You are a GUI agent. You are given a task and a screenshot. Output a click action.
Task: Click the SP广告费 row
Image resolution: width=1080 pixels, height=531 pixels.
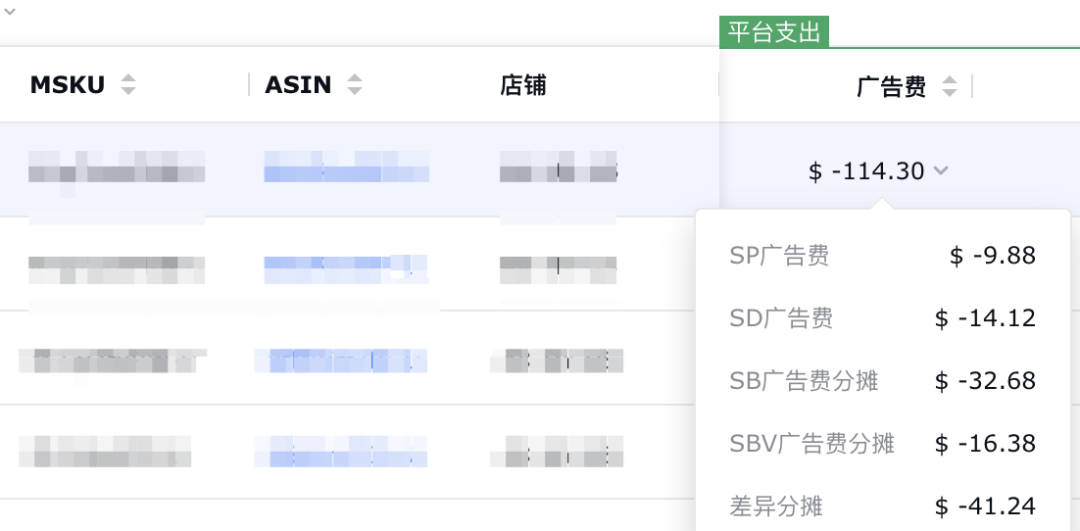pos(882,256)
